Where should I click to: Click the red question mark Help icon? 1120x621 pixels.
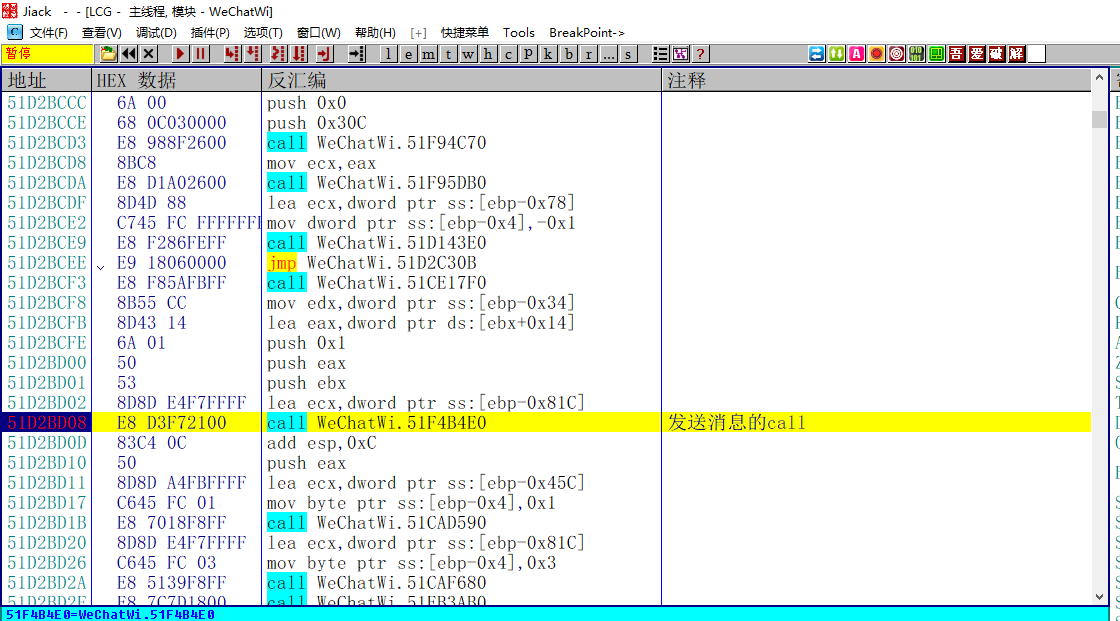click(701, 54)
